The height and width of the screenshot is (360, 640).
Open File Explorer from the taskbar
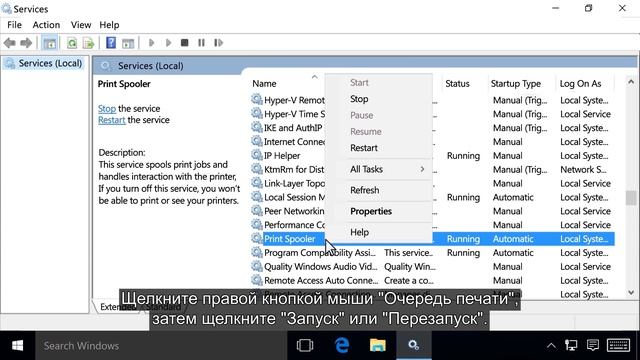(x=378, y=346)
